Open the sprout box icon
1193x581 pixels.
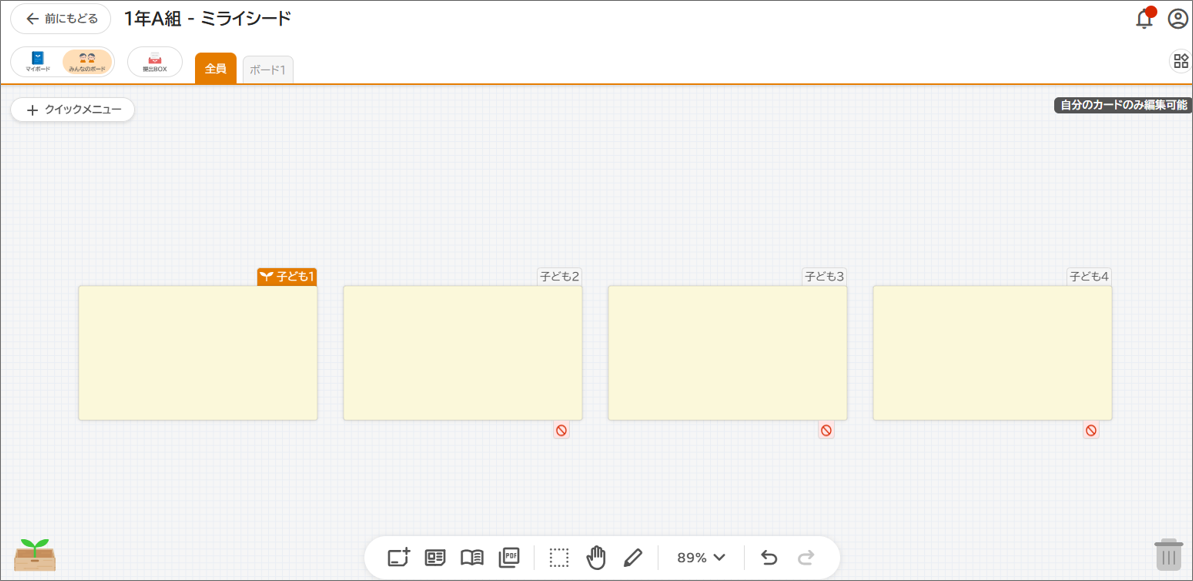tap(35, 554)
